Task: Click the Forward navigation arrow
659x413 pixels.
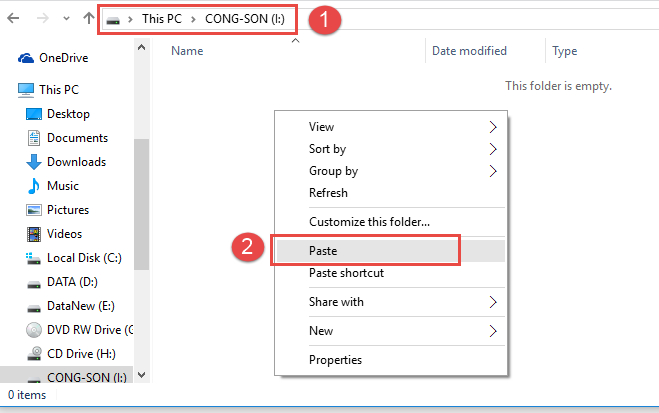Action: [x=44, y=18]
